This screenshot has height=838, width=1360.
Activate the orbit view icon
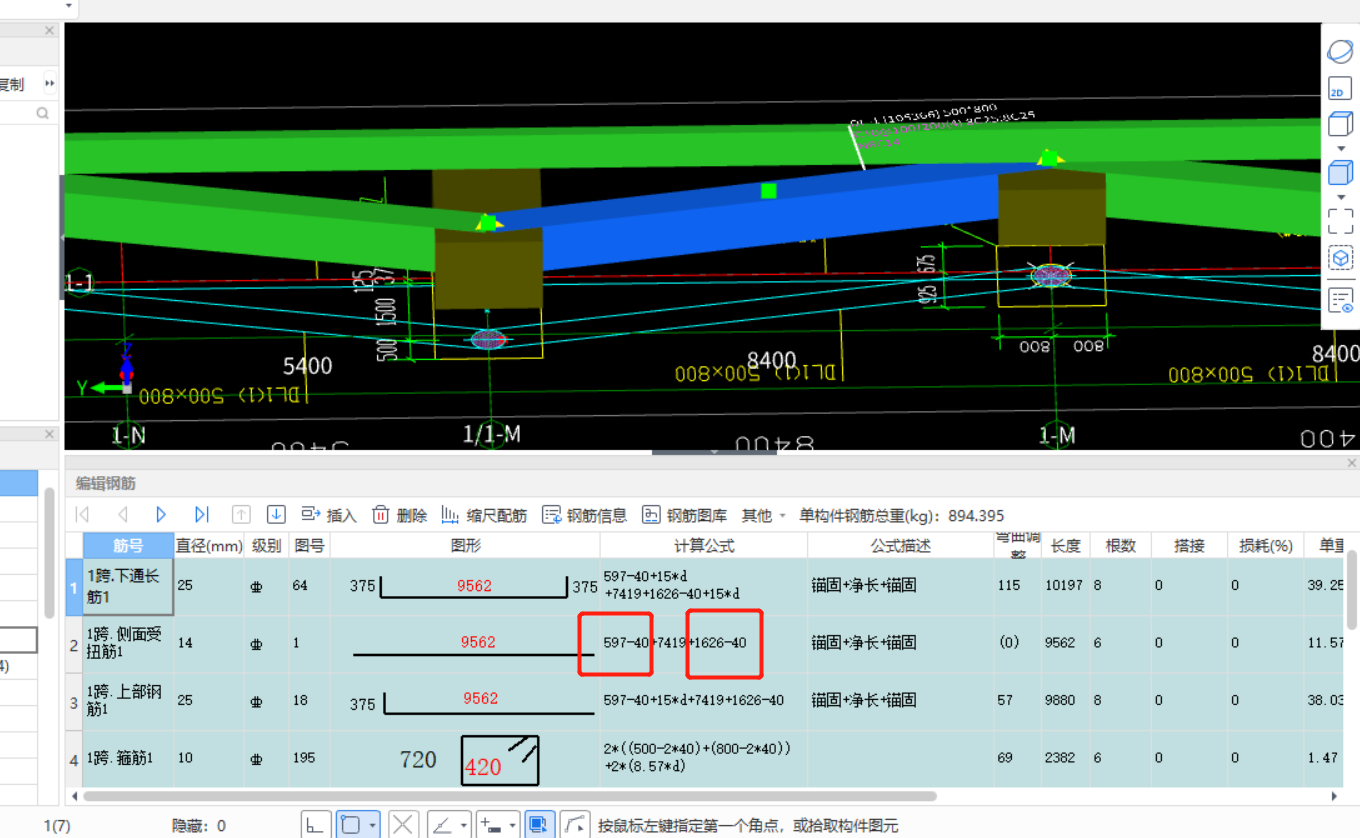coord(1340,52)
